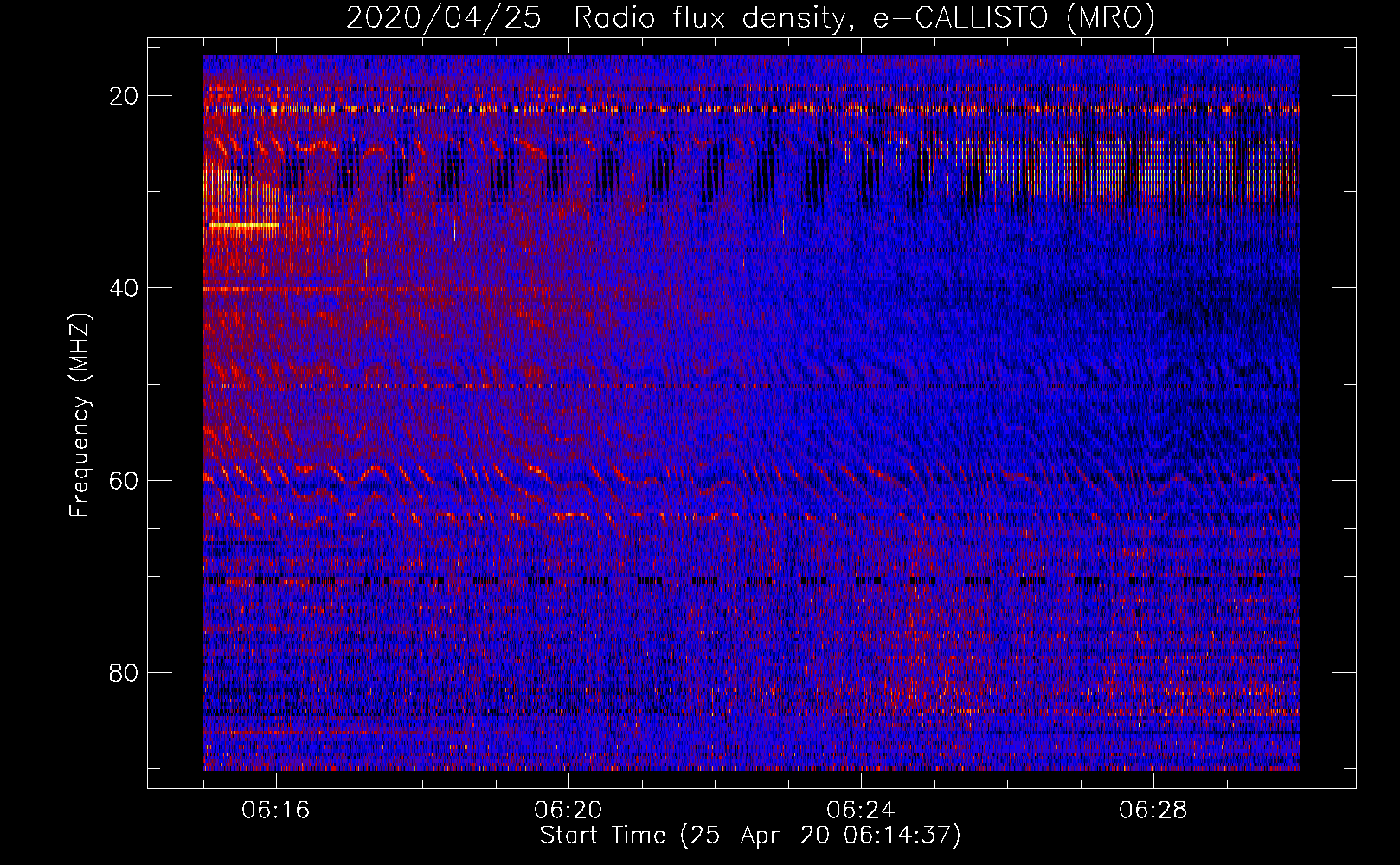The height and width of the screenshot is (865, 1400).
Task: Click the 06:20 time tick label
Action: click(568, 811)
